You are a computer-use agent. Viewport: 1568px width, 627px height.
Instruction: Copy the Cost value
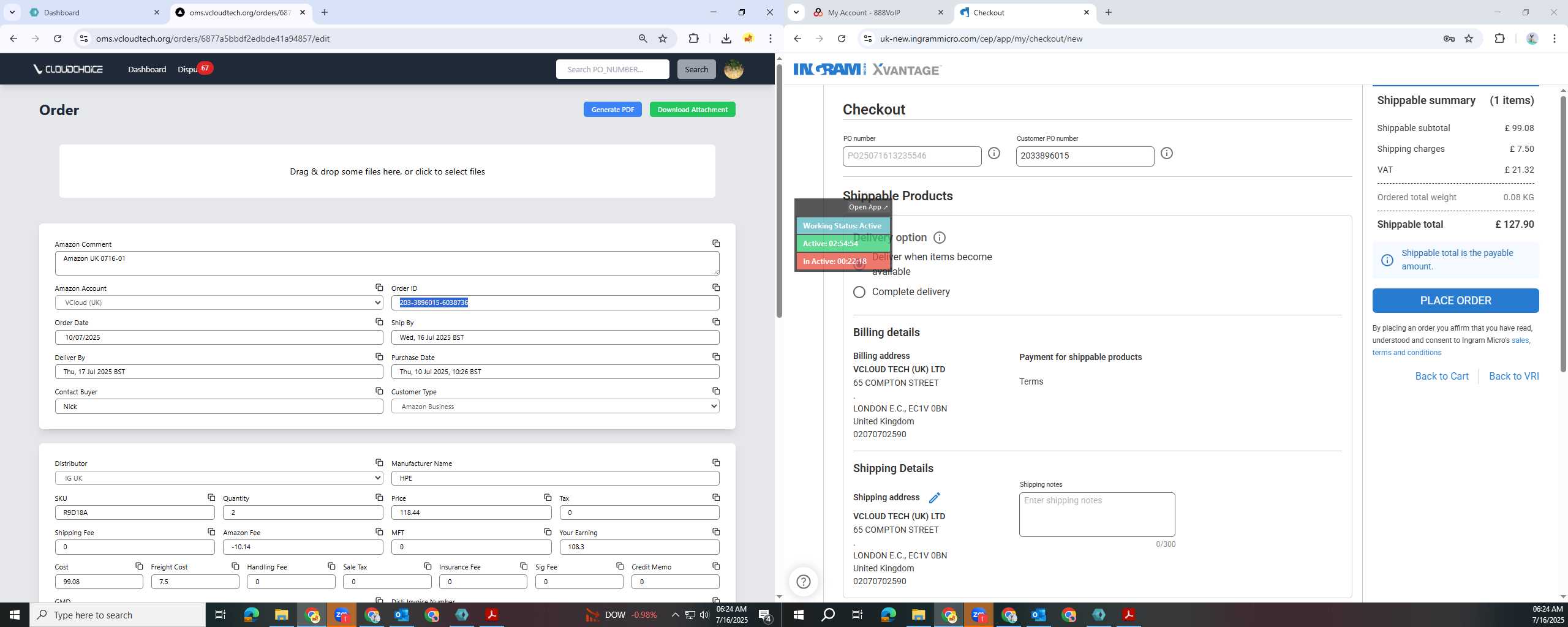[139, 566]
